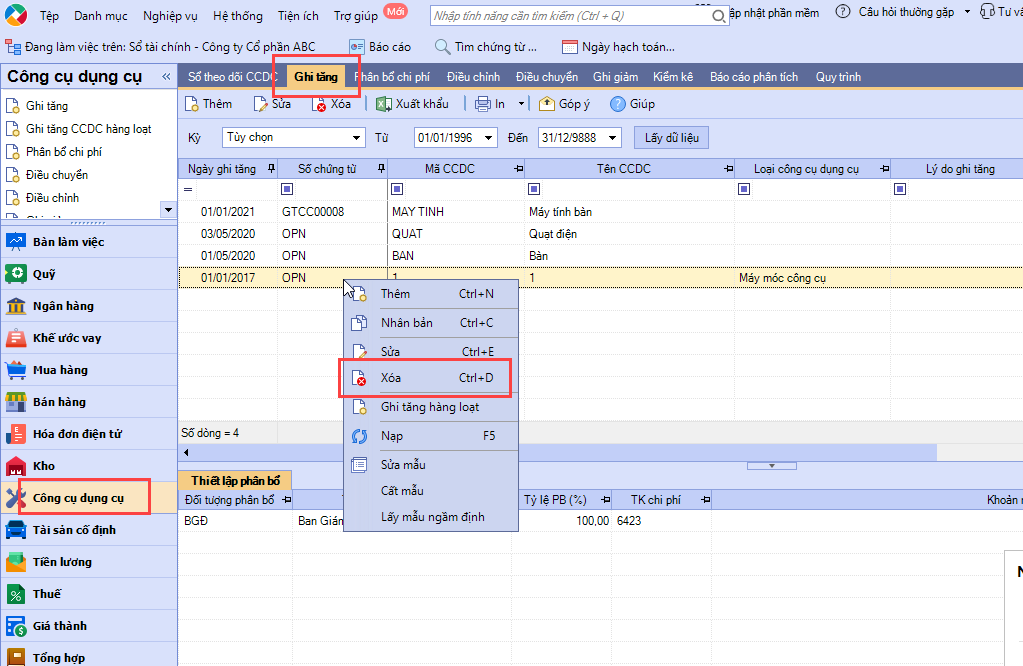
Task: Toggle pin on Mã CCDC column
Action: click(519, 169)
